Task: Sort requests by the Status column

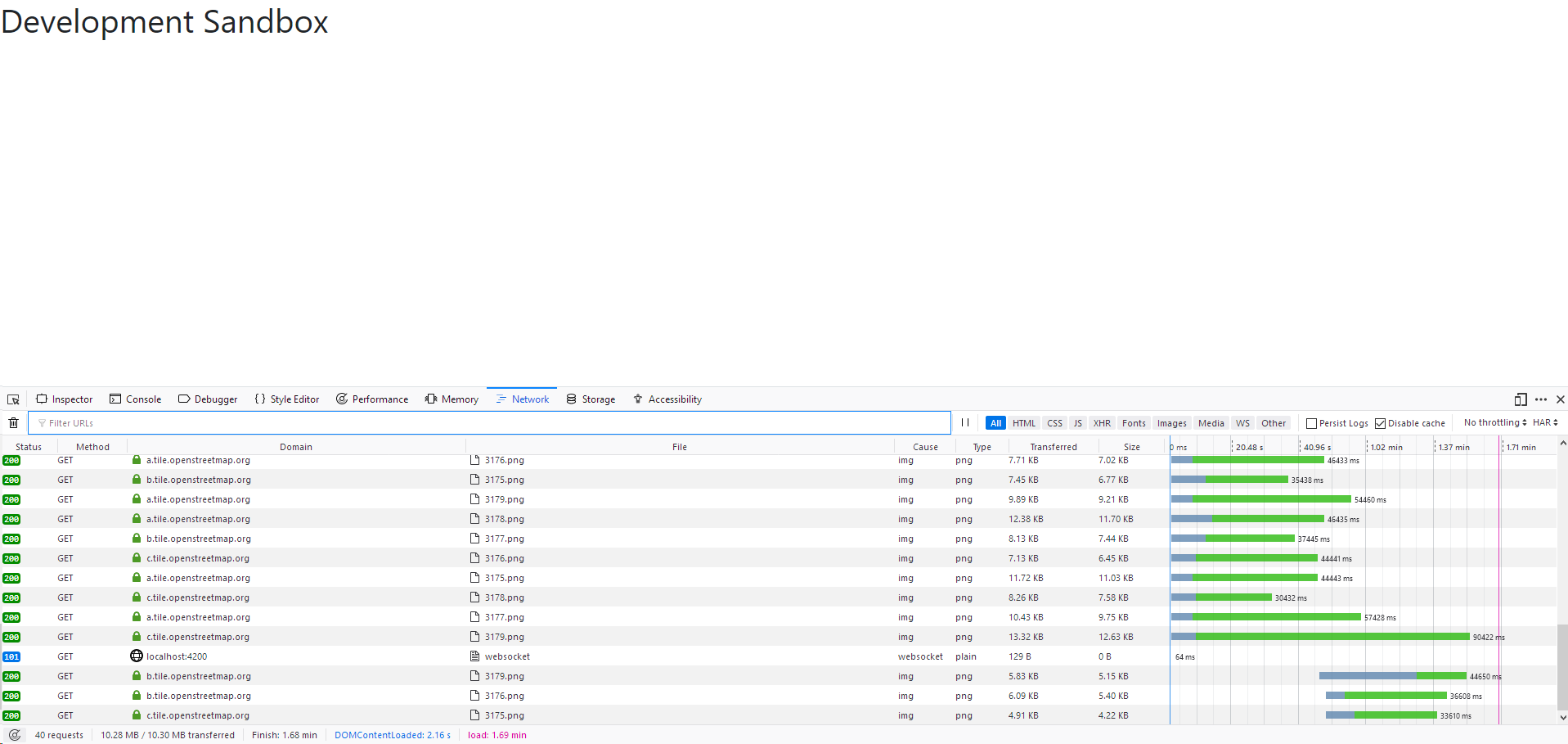Action: tap(29, 447)
